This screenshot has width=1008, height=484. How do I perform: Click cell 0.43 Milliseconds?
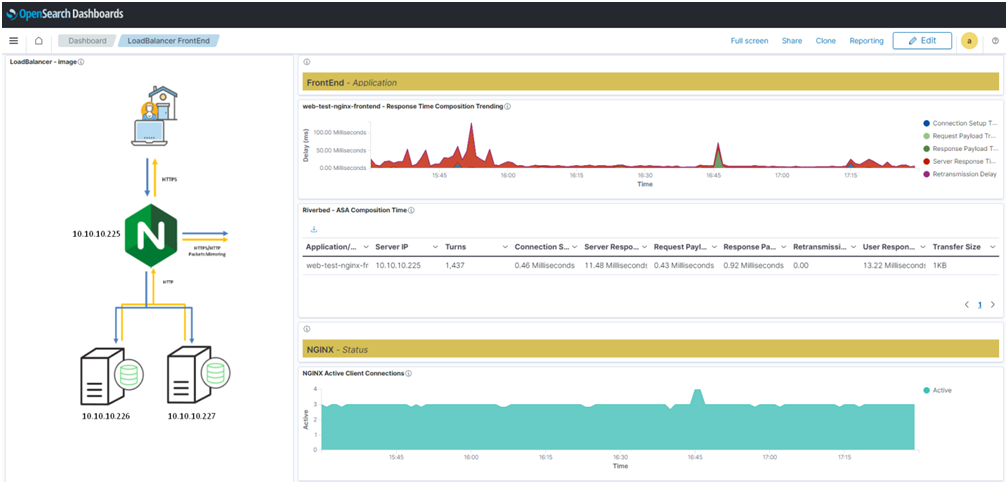(x=684, y=265)
